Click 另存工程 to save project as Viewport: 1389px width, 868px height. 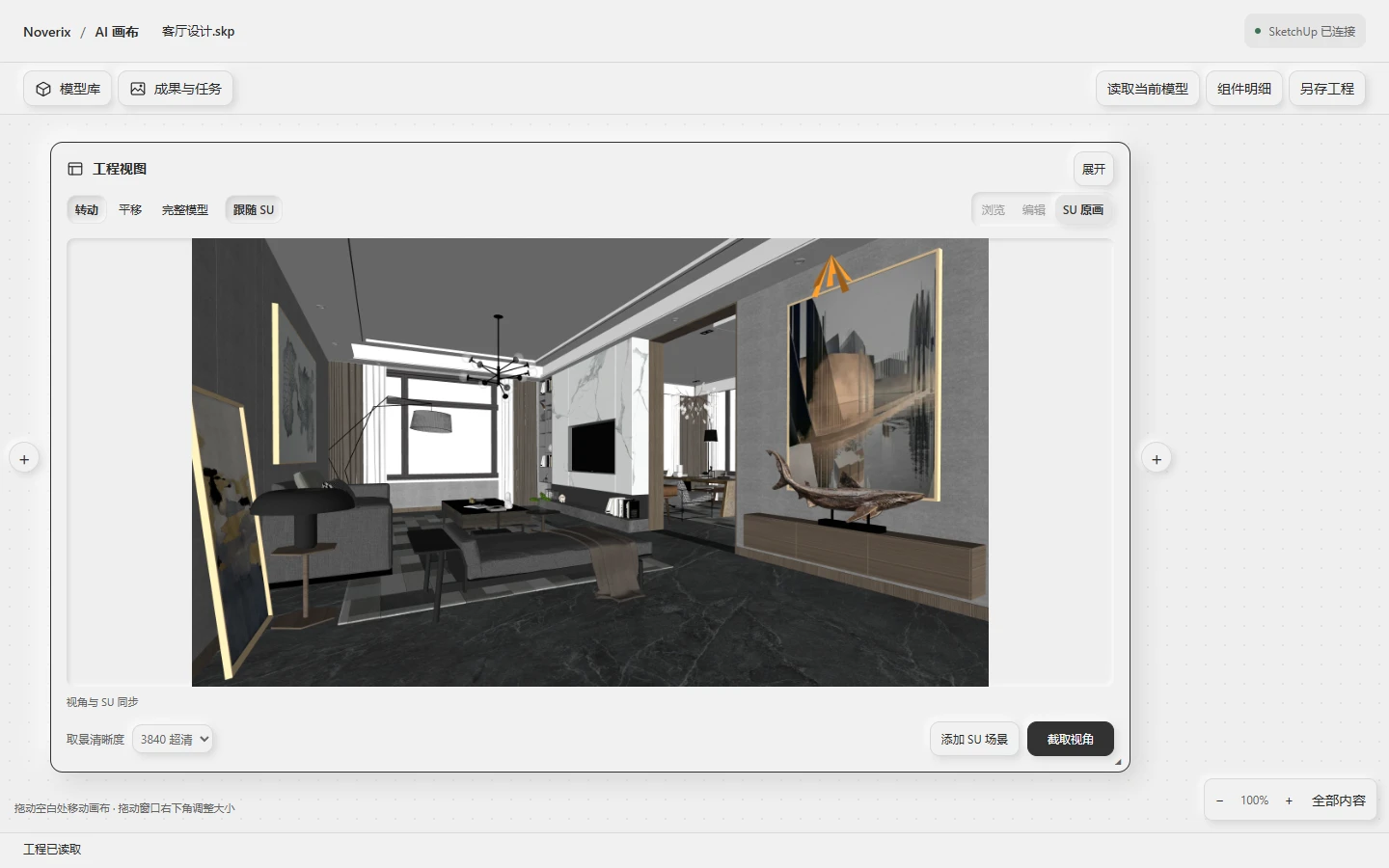1327,89
